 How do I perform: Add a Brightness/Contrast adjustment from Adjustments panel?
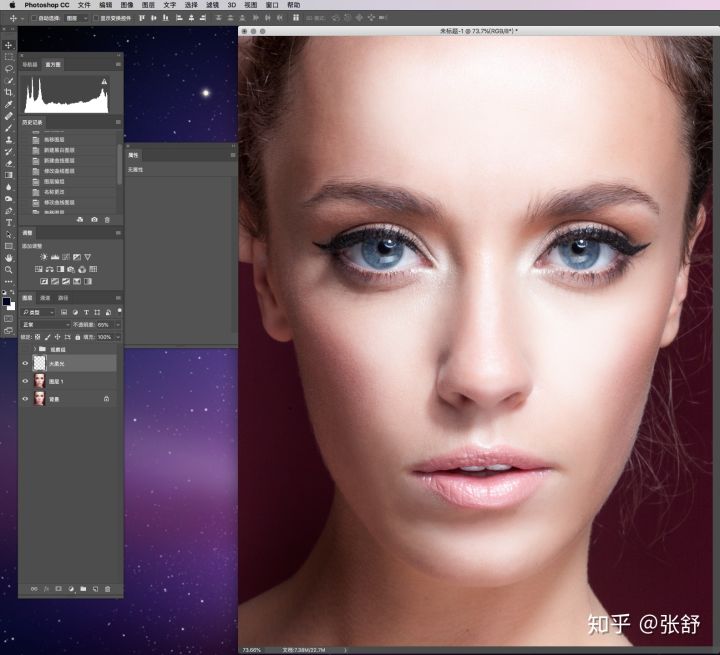click(x=43, y=257)
